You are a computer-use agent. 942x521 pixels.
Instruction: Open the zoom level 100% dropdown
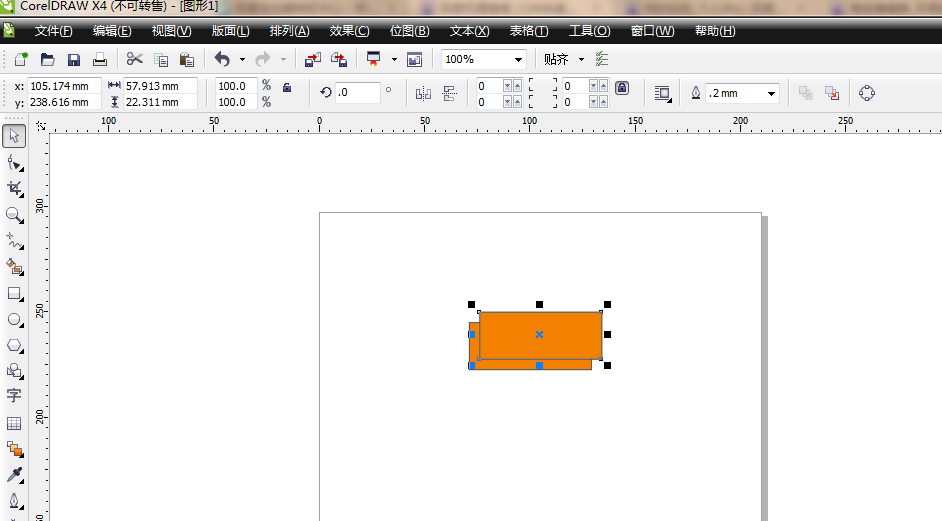click(x=517, y=60)
